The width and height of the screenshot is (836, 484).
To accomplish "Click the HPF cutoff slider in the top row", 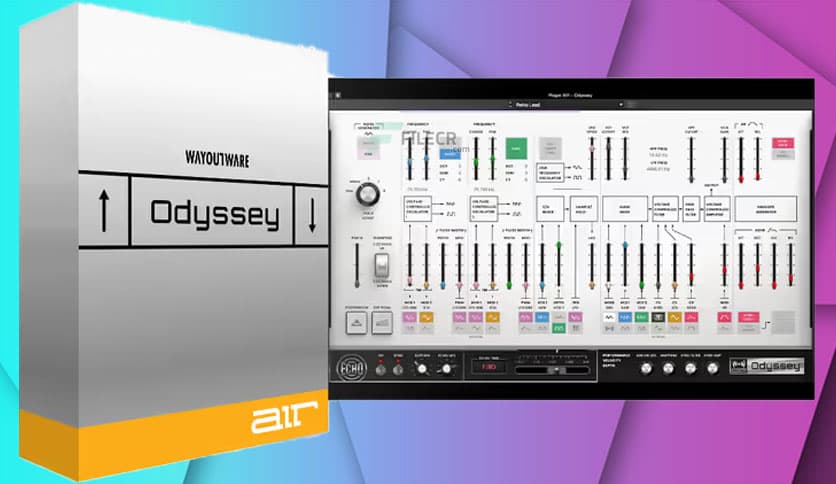I will pos(691,159).
